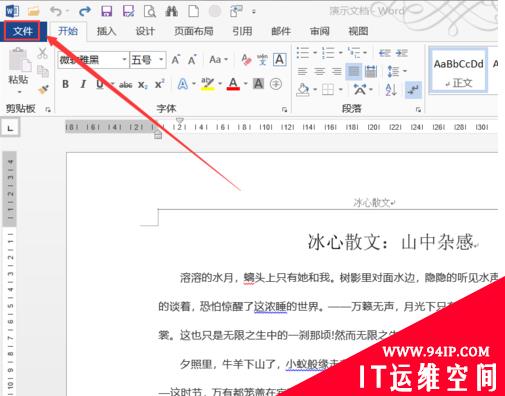Click the 粘贴 paste button
Viewport: 505px width, 396px height.
[x=18, y=70]
